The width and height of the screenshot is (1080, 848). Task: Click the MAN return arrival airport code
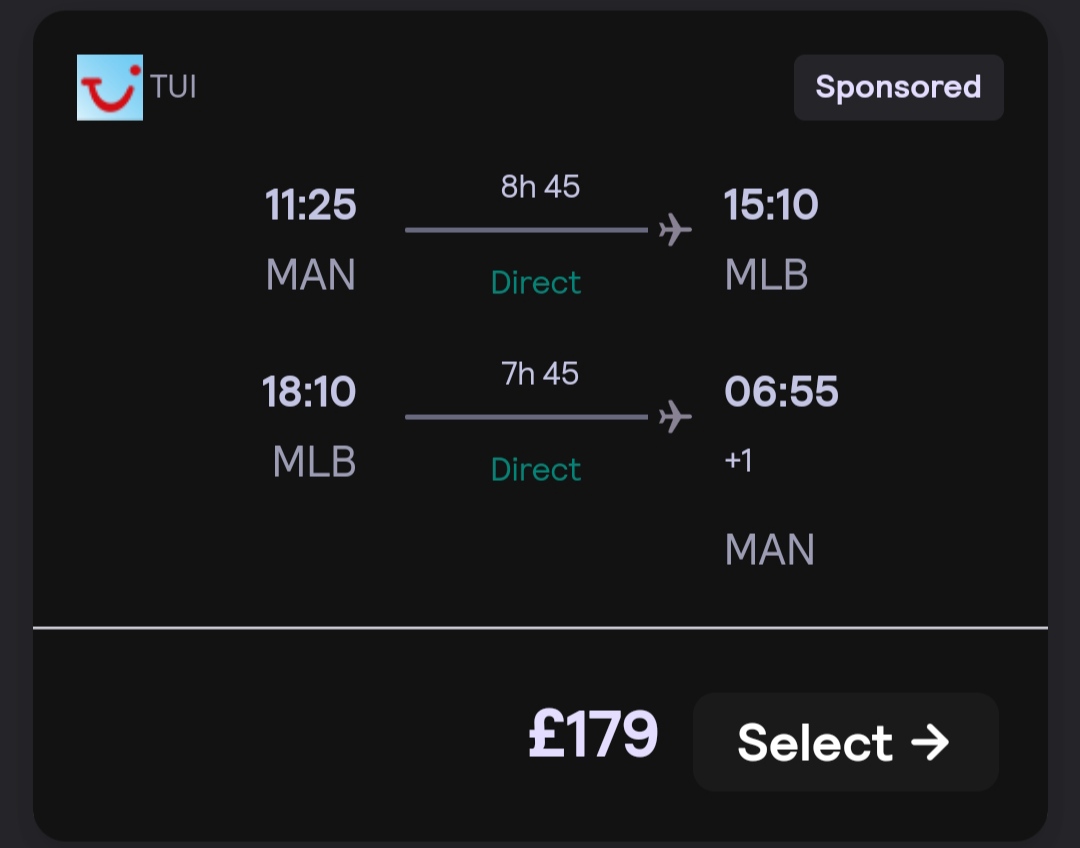[769, 549]
